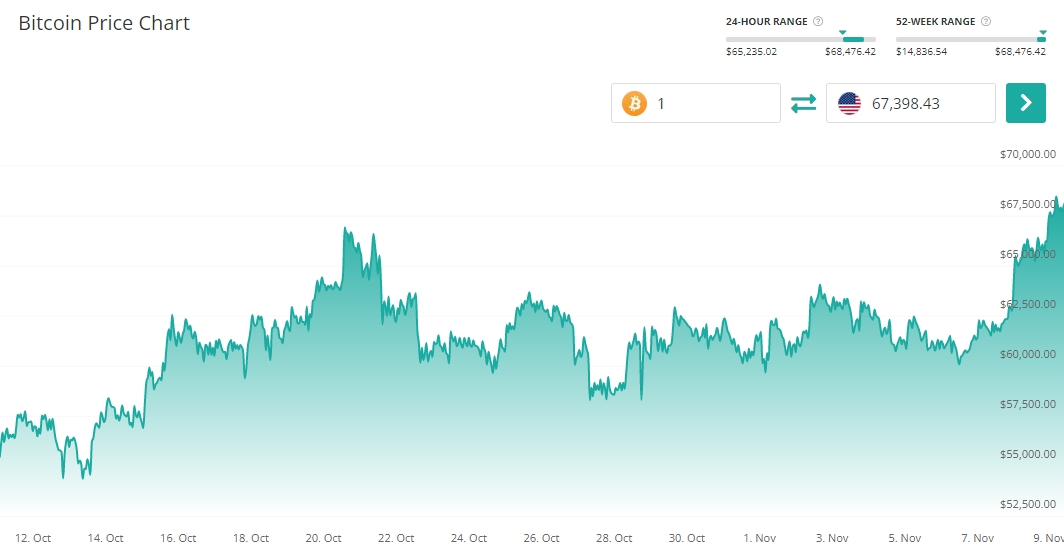Click the Bitcoin Price Chart heading
Viewport: 1064px width, 549px height.
(104, 23)
